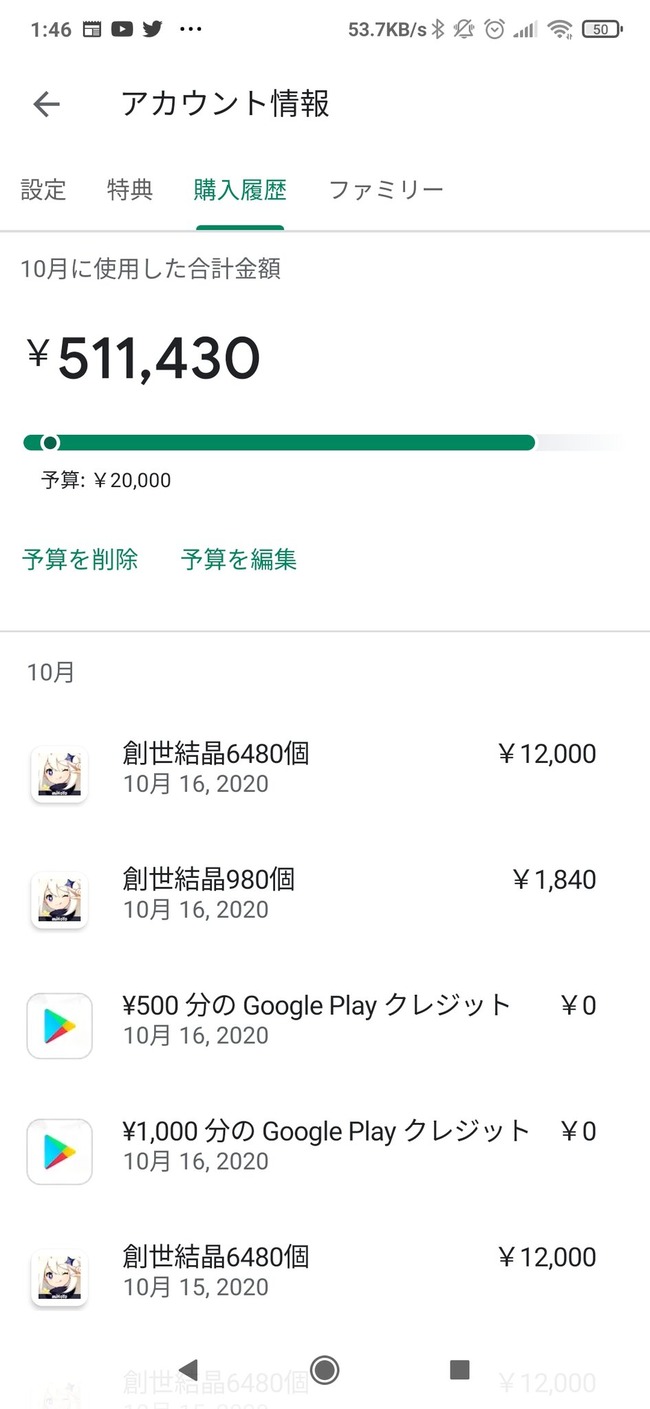Viewport: 650px width, 1409px height.
Task: Tap the Genshin icon for the ¥1,840 purchase
Action: pos(59,899)
